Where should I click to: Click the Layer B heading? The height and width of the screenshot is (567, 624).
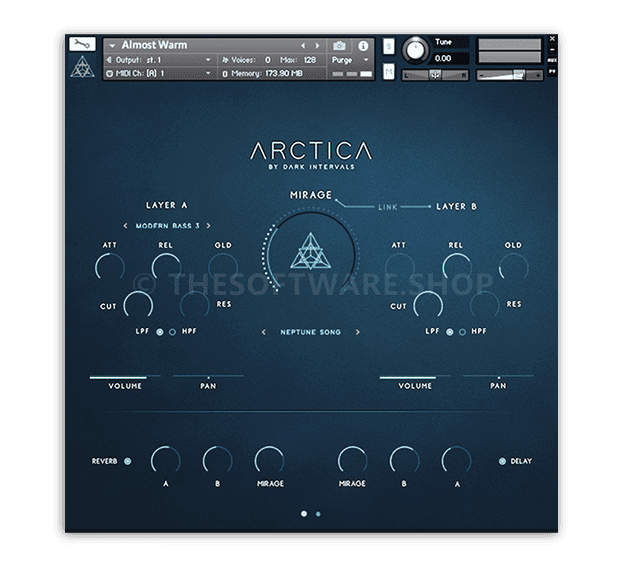[x=456, y=207]
